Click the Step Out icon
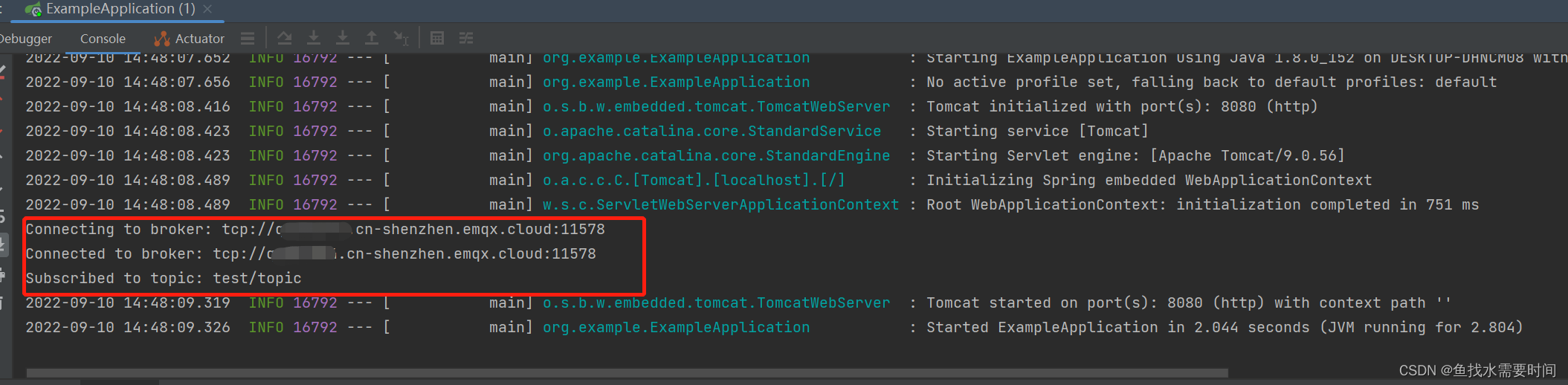 pos(371,38)
